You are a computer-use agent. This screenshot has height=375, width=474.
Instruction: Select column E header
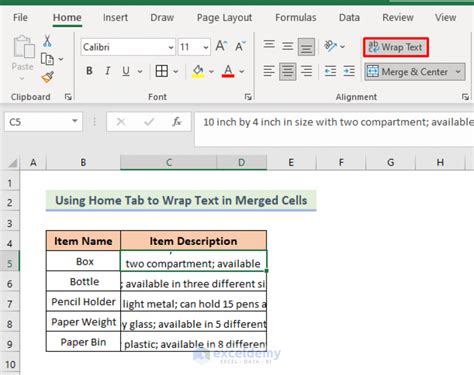pos(291,162)
